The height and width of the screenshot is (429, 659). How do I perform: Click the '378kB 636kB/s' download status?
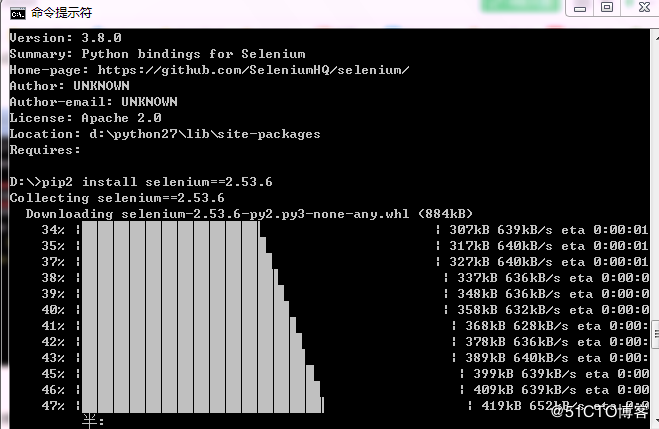[517, 342]
